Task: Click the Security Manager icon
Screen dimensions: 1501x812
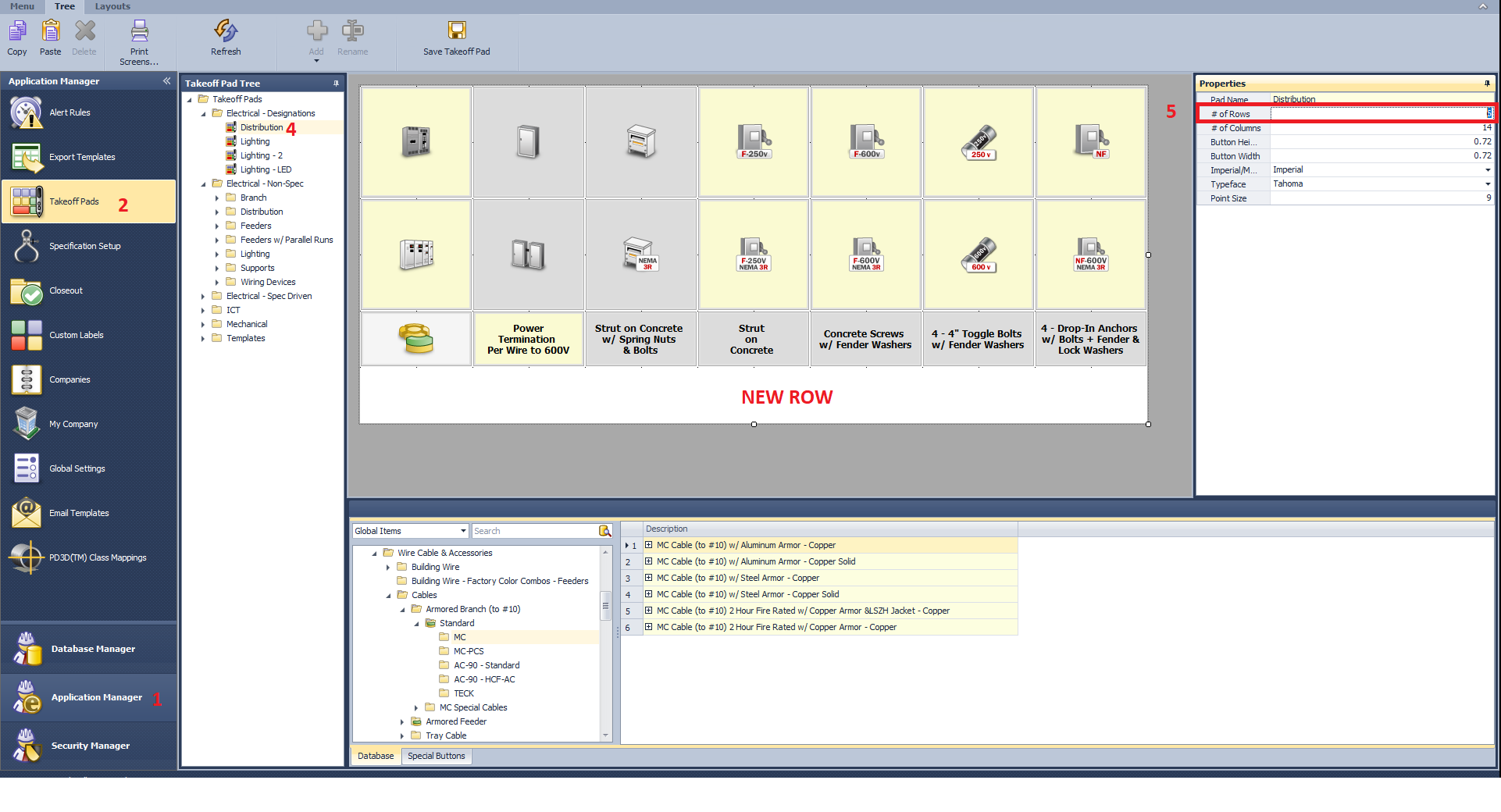Action: 90,745
